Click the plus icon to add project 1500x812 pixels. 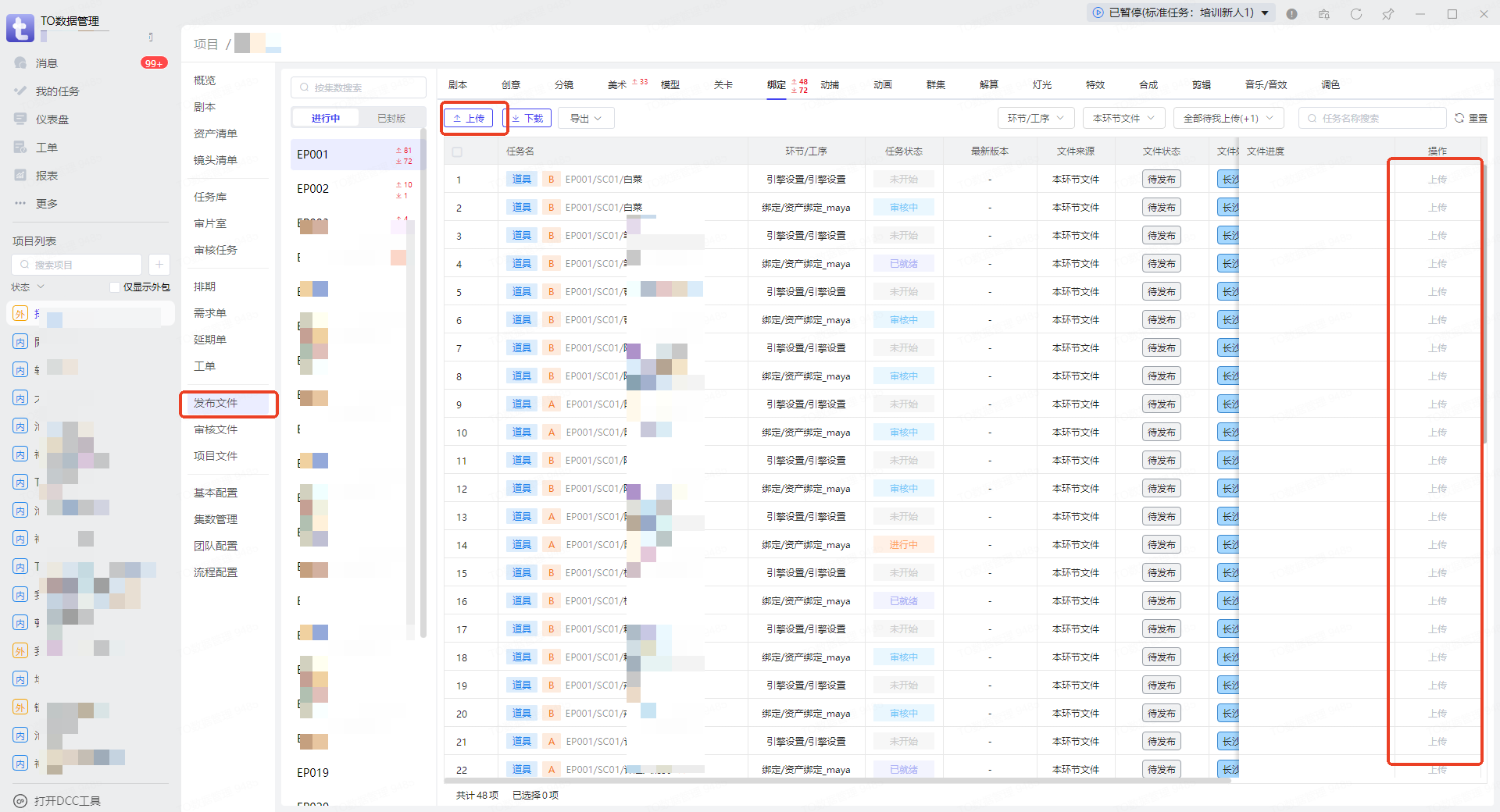pos(159,265)
